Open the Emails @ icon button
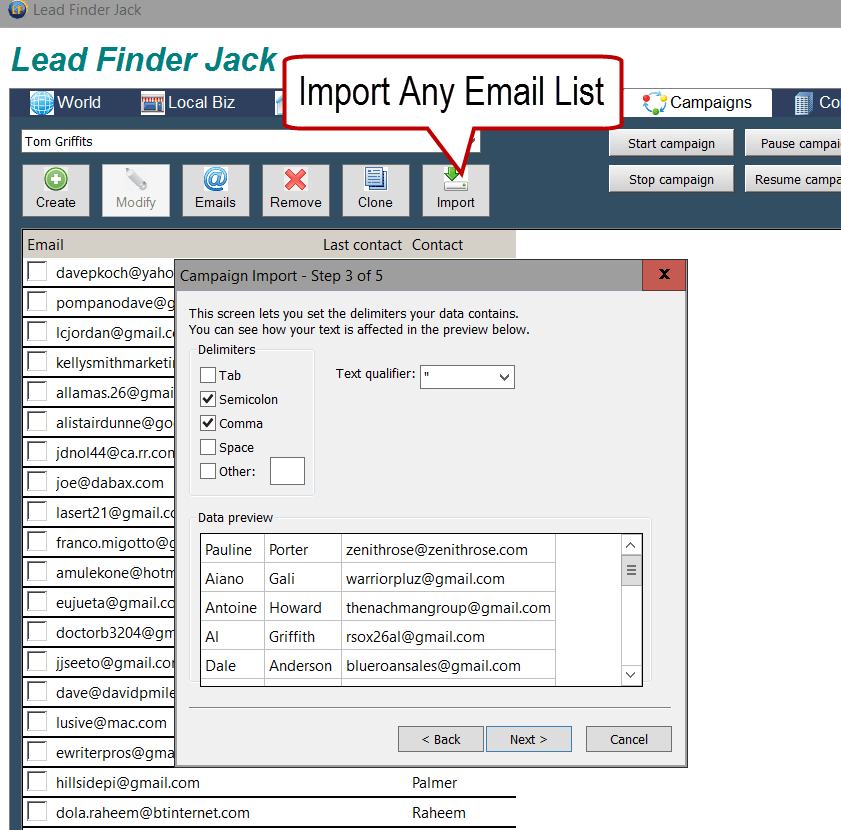 (x=215, y=180)
